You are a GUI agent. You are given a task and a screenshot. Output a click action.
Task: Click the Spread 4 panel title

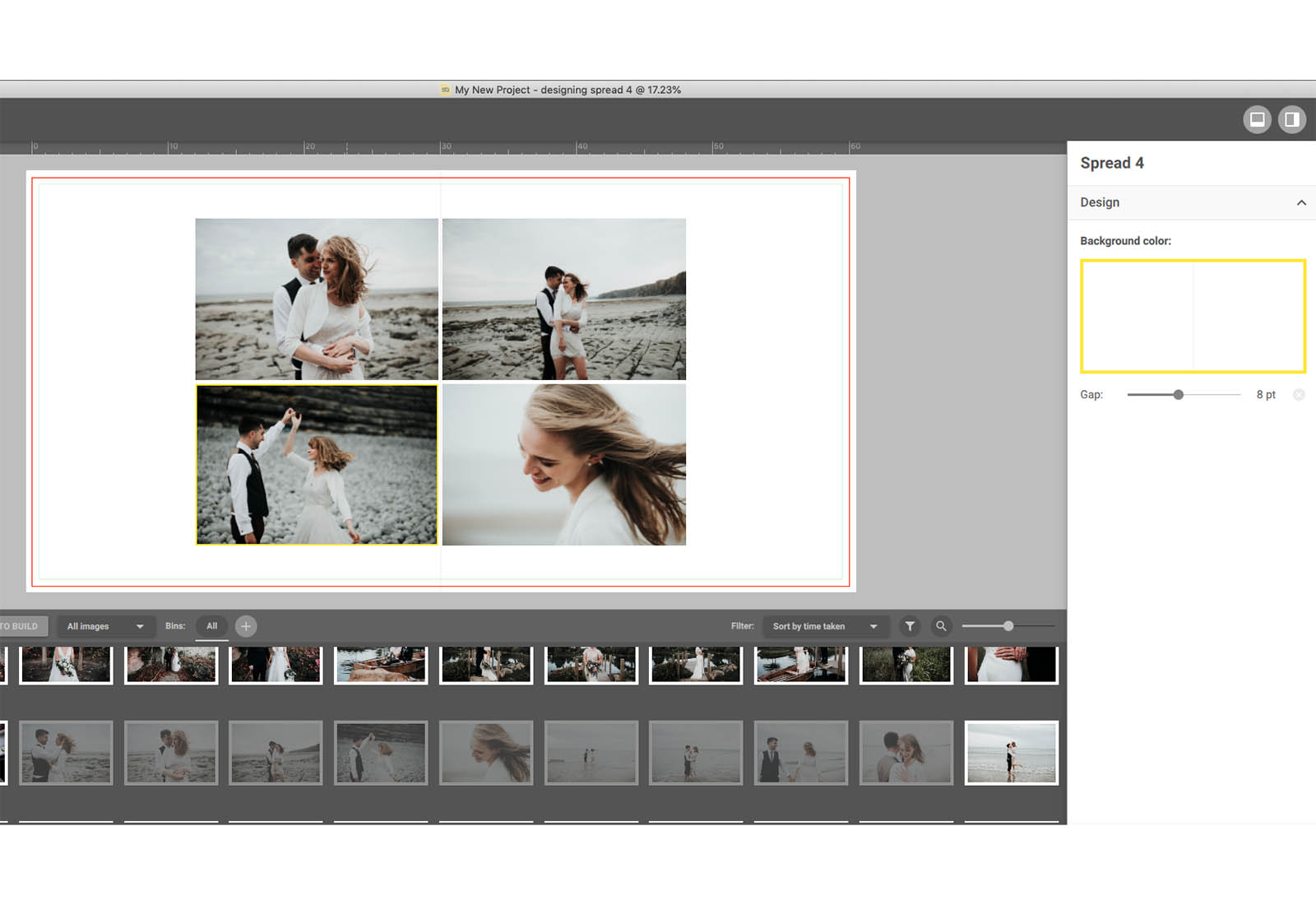click(x=1112, y=163)
